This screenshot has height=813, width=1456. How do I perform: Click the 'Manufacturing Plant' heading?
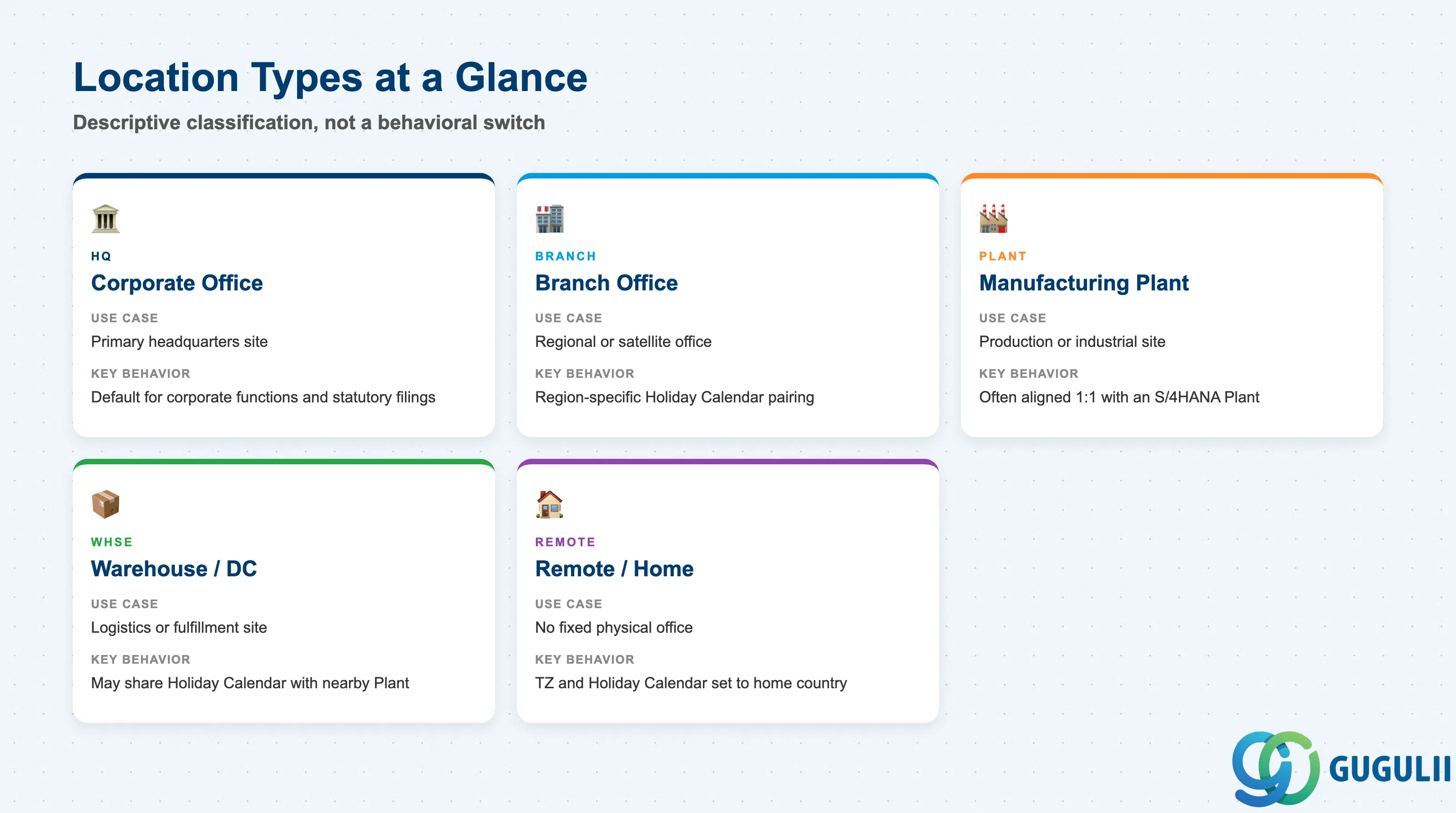pos(1083,283)
